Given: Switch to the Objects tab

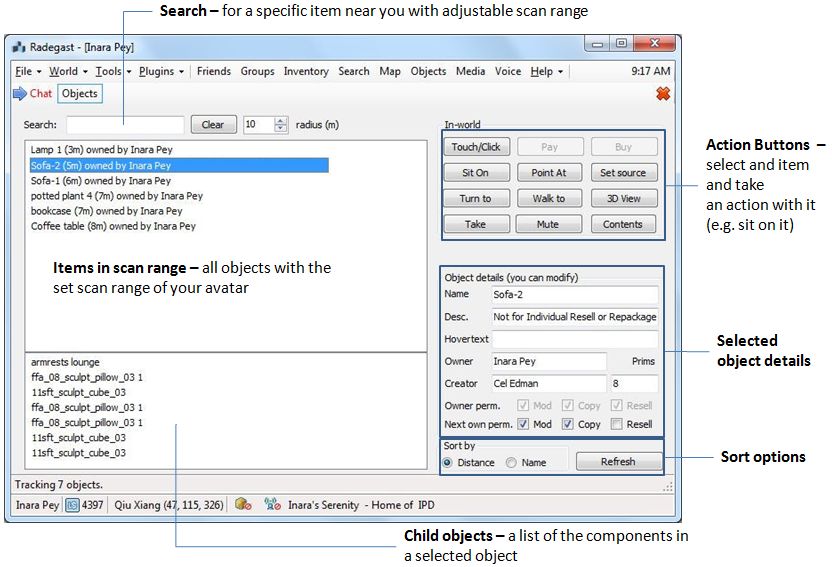Looking at the screenshot, I should tap(79, 94).
